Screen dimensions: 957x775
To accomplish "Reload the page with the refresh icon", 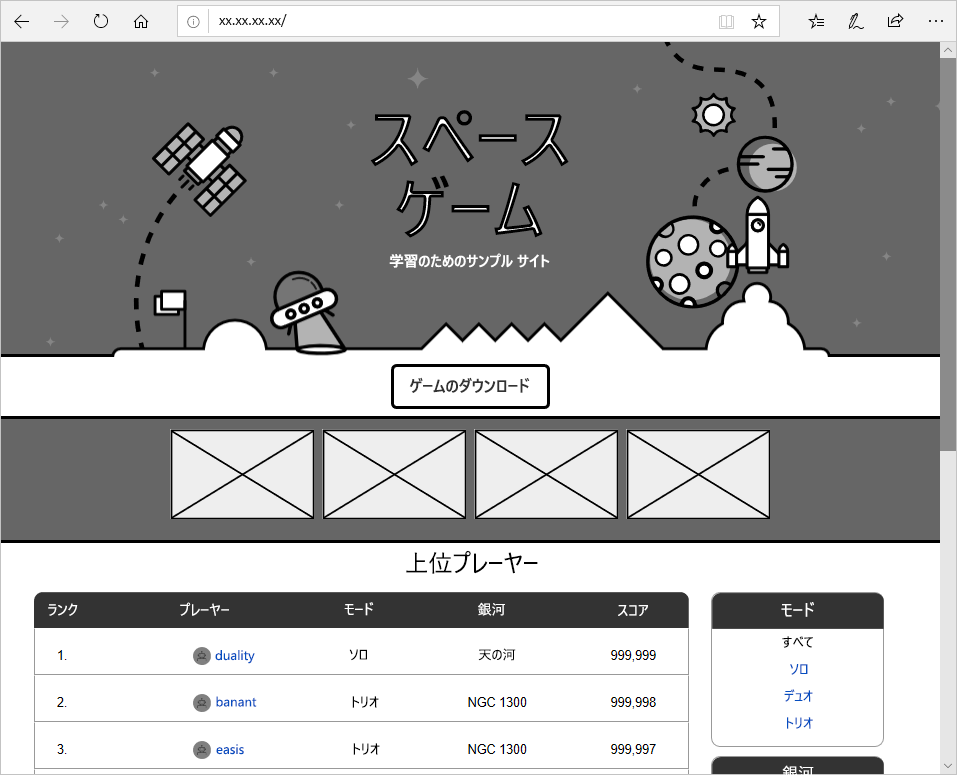I will 101,22.
